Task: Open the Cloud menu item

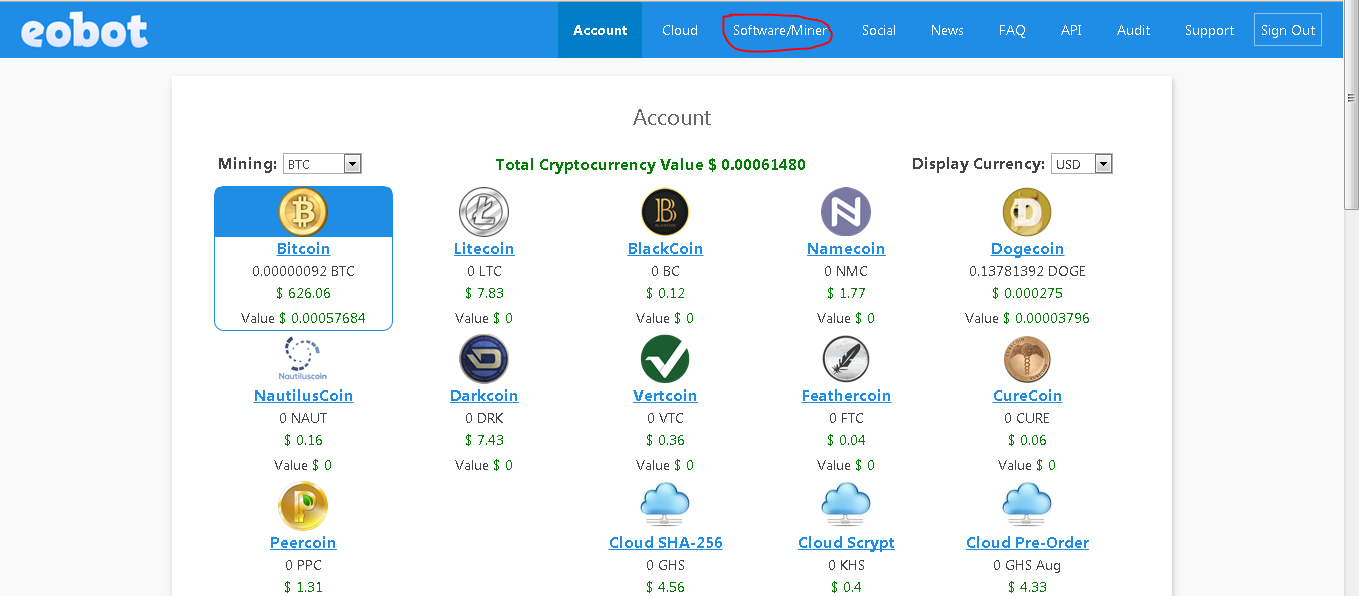Action: (680, 30)
